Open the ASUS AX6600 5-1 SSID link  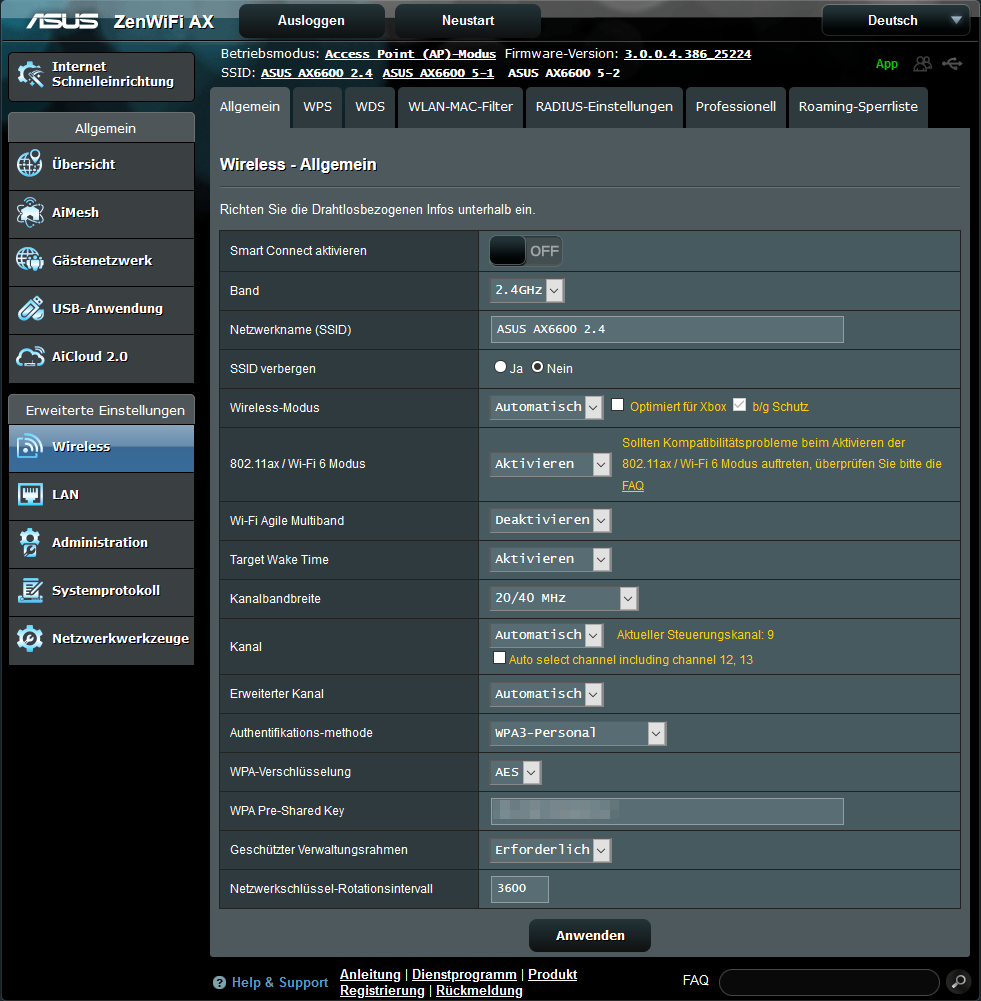[x=438, y=73]
